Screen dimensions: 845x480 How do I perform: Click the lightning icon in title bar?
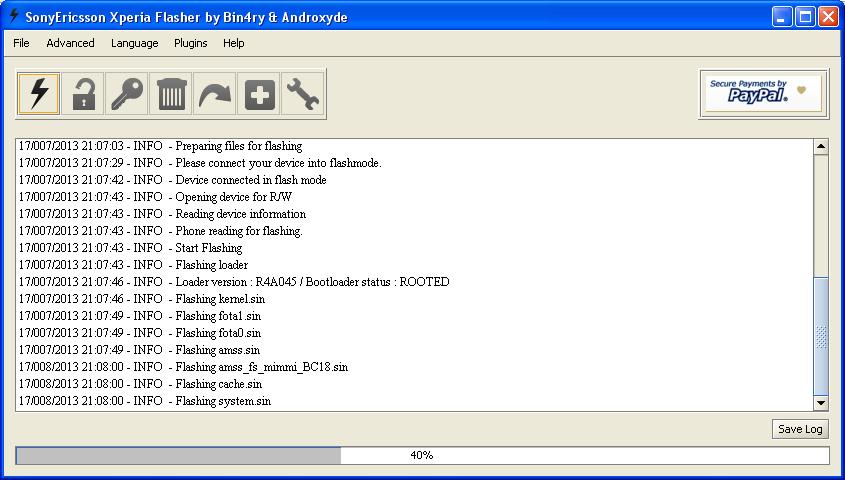tap(14, 16)
